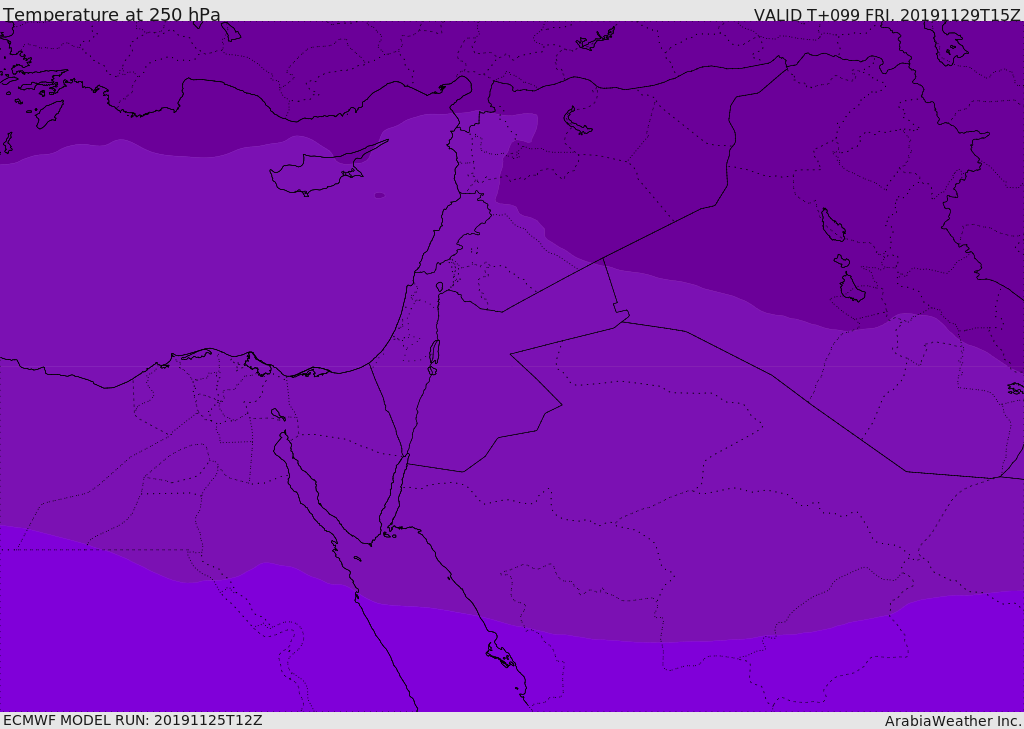Click the 'ECMWF MODEL RUN: 20191125T12Z' label
This screenshot has width=1024, height=729.
(133, 720)
